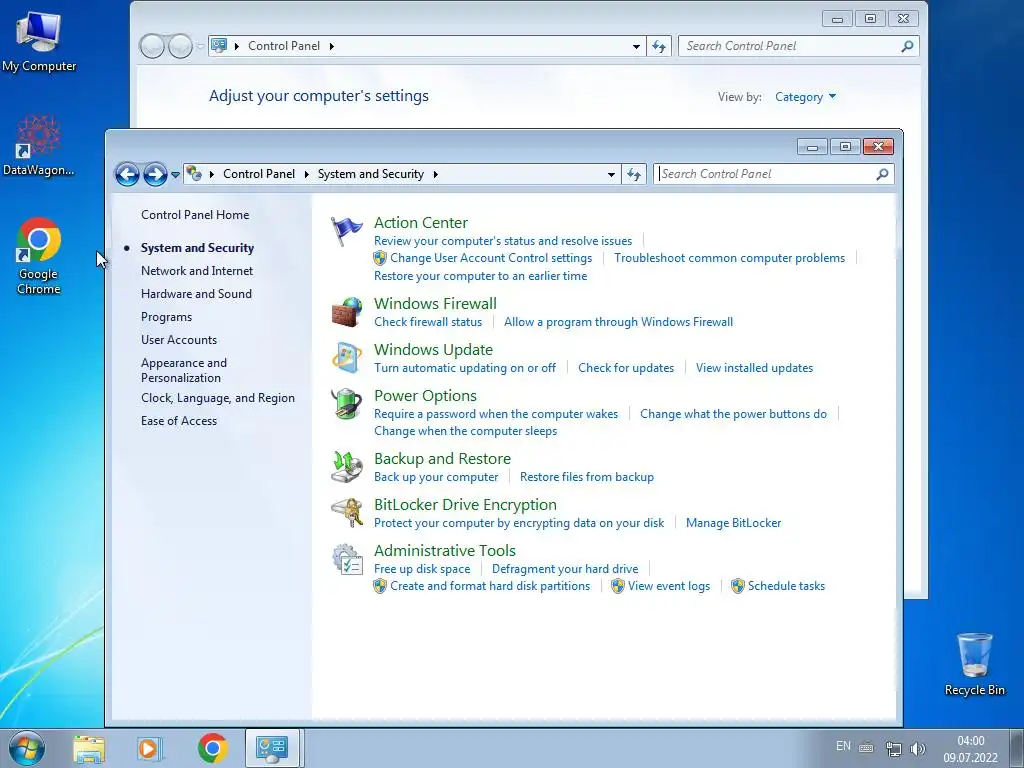Open the volume speaker icon in system tray
The height and width of the screenshot is (768, 1024).
coord(918,748)
